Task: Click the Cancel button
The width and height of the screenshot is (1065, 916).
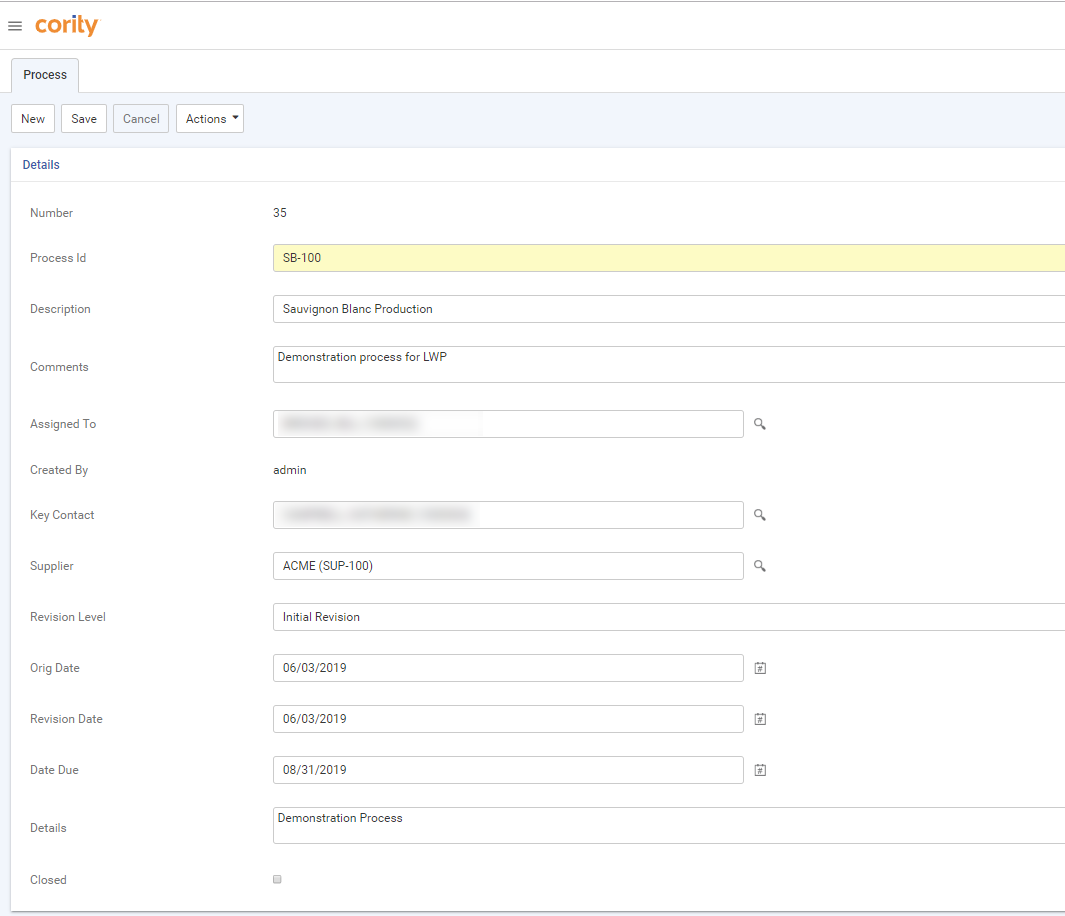Action: pyautogui.click(x=141, y=119)
